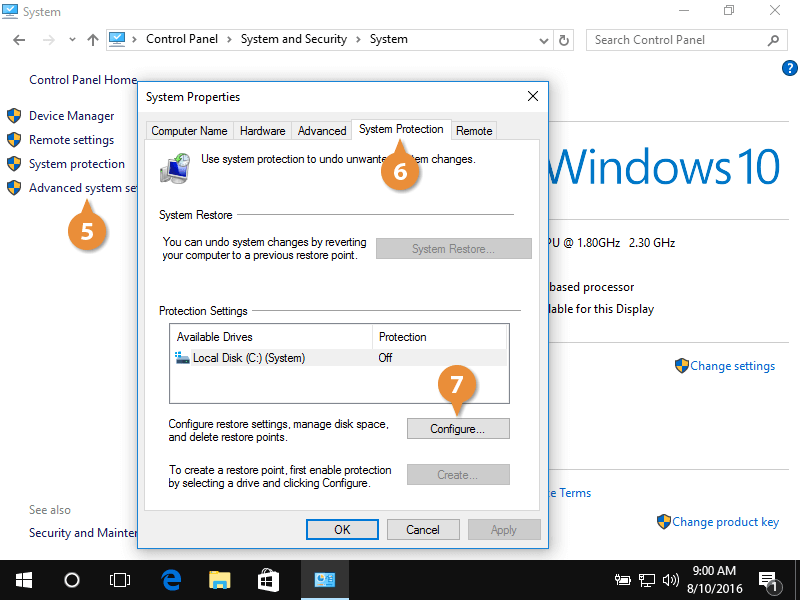The image size is (800, 600).
Task: Click the blue Help question mark icon
Action: point(789,68)
